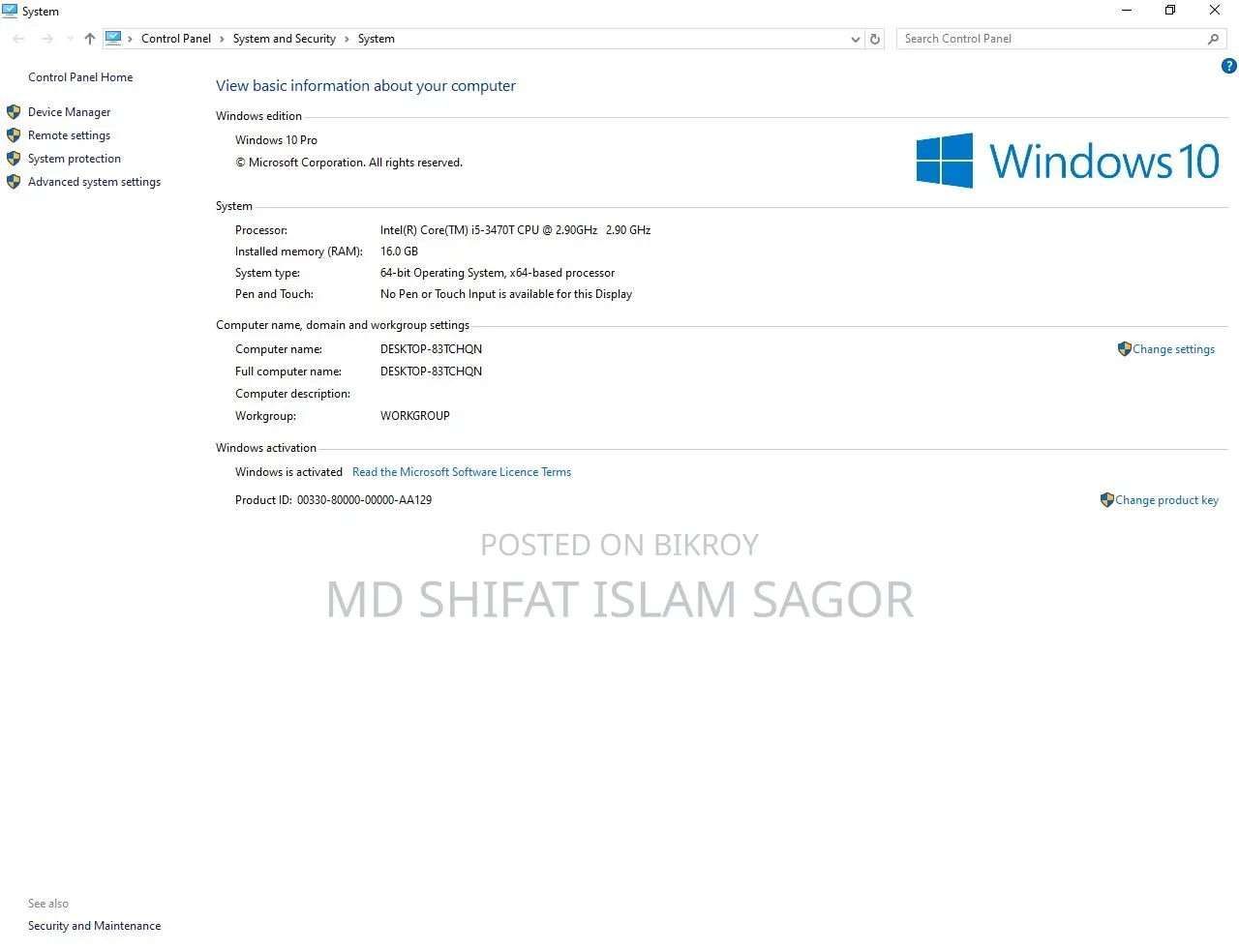The height and width of the screenshot is (952, 1239).
Task: Open Advanced system settings
Action: click(x=95, y=182)
